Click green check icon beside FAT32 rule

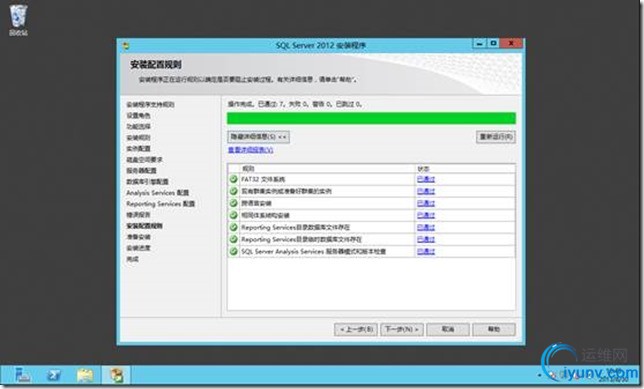pyautogui.click(x=233, y=180)
